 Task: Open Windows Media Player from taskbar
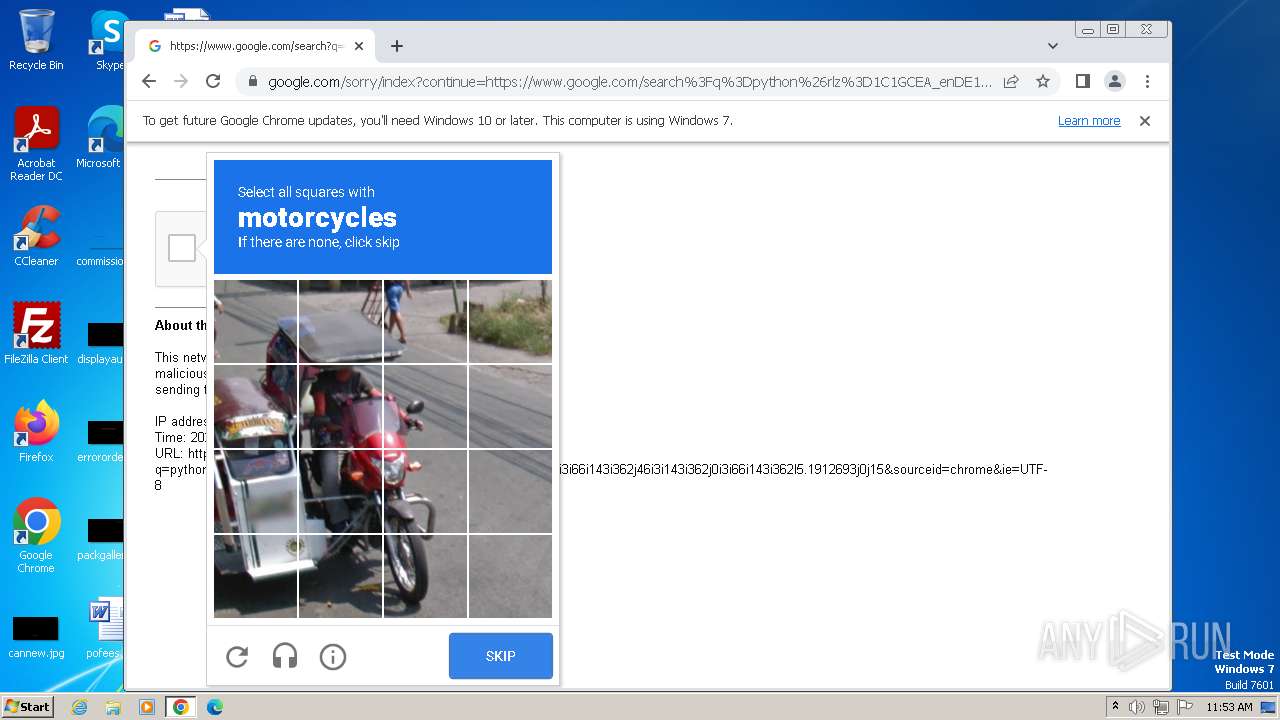(146, 707)
